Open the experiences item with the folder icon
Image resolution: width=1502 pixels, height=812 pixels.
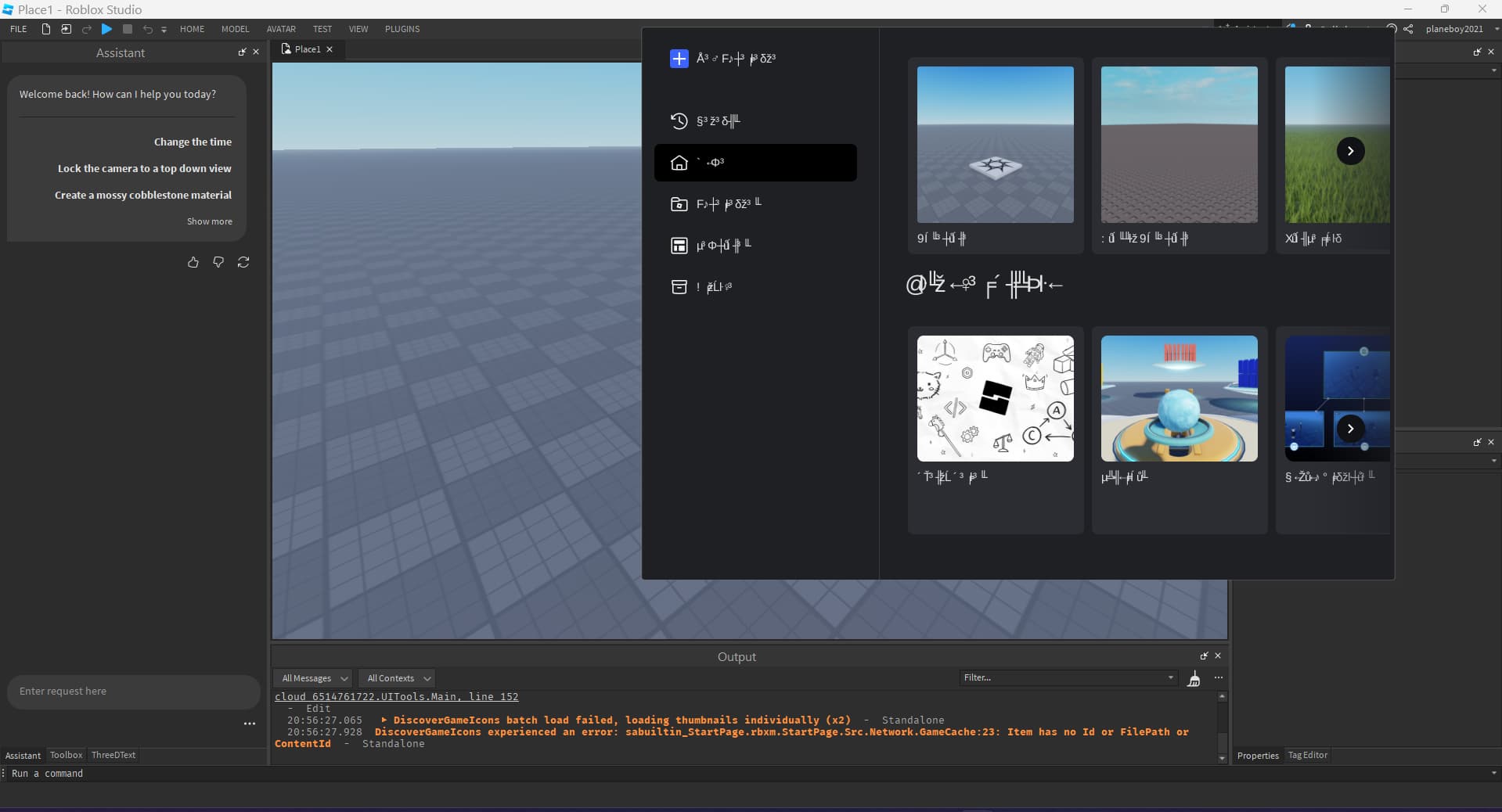(755, 204)
